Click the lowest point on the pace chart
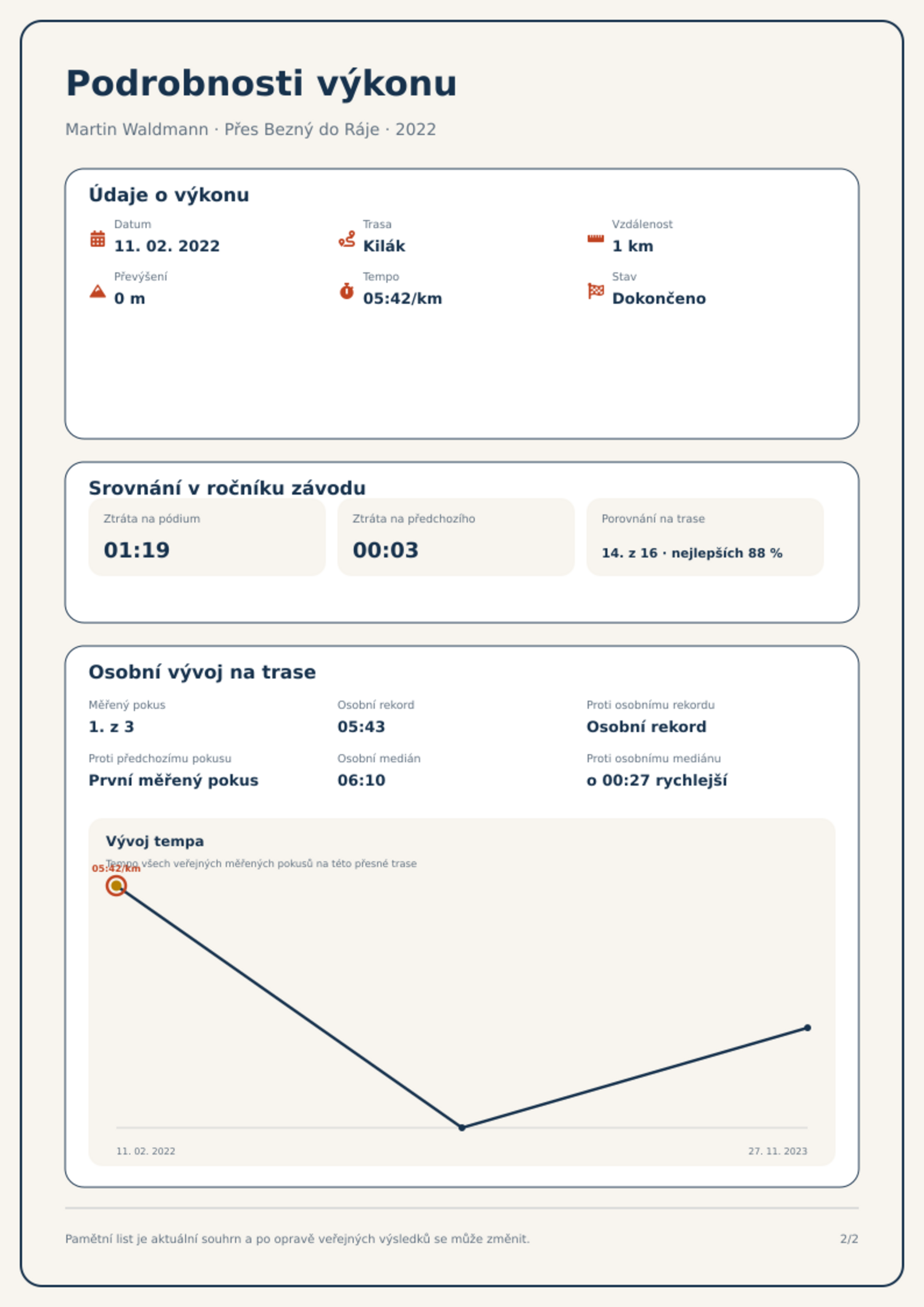This screenshot has height=1307, width=924. (462, 1128)
